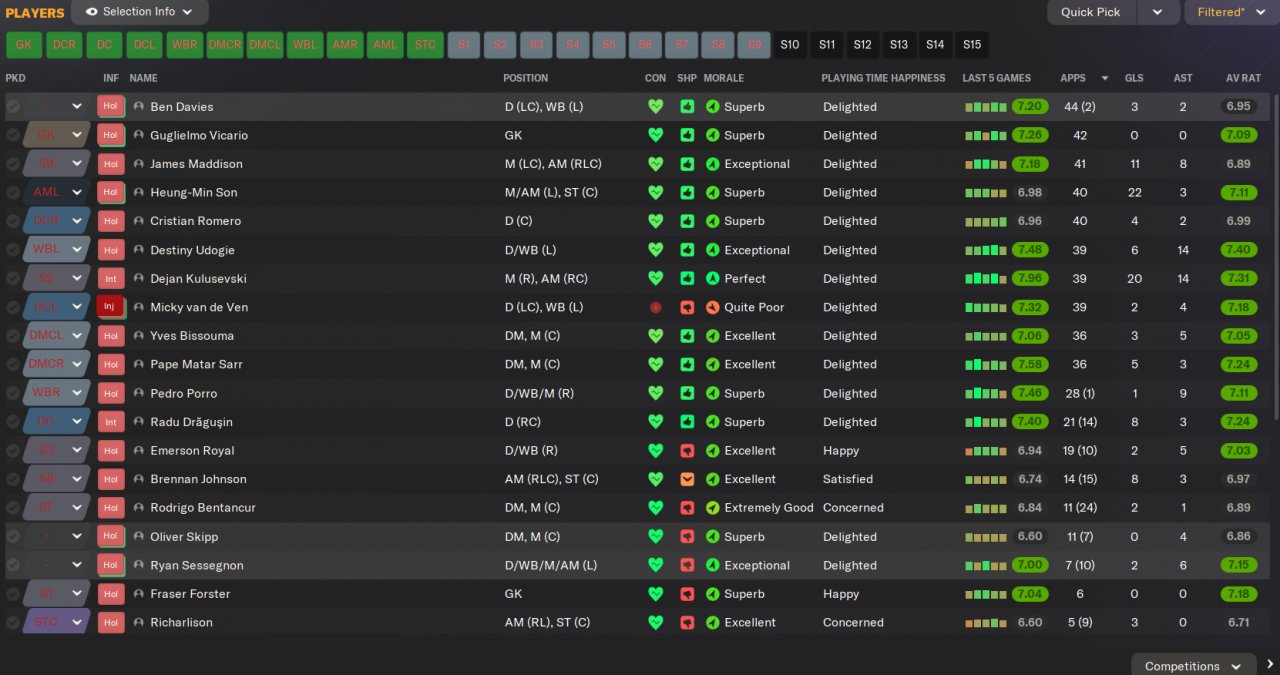Select substitute slot S1
Viewport: 1280px width, 675px height.
tap(464, 45)
